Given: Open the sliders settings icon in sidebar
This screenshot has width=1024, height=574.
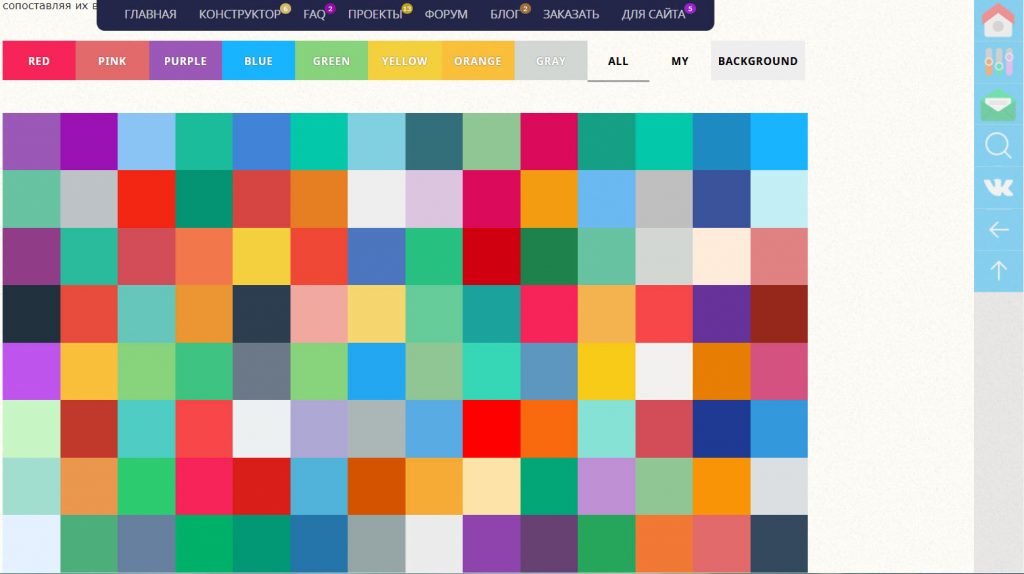Looking at the screenshot, I should tap(998, 62).
